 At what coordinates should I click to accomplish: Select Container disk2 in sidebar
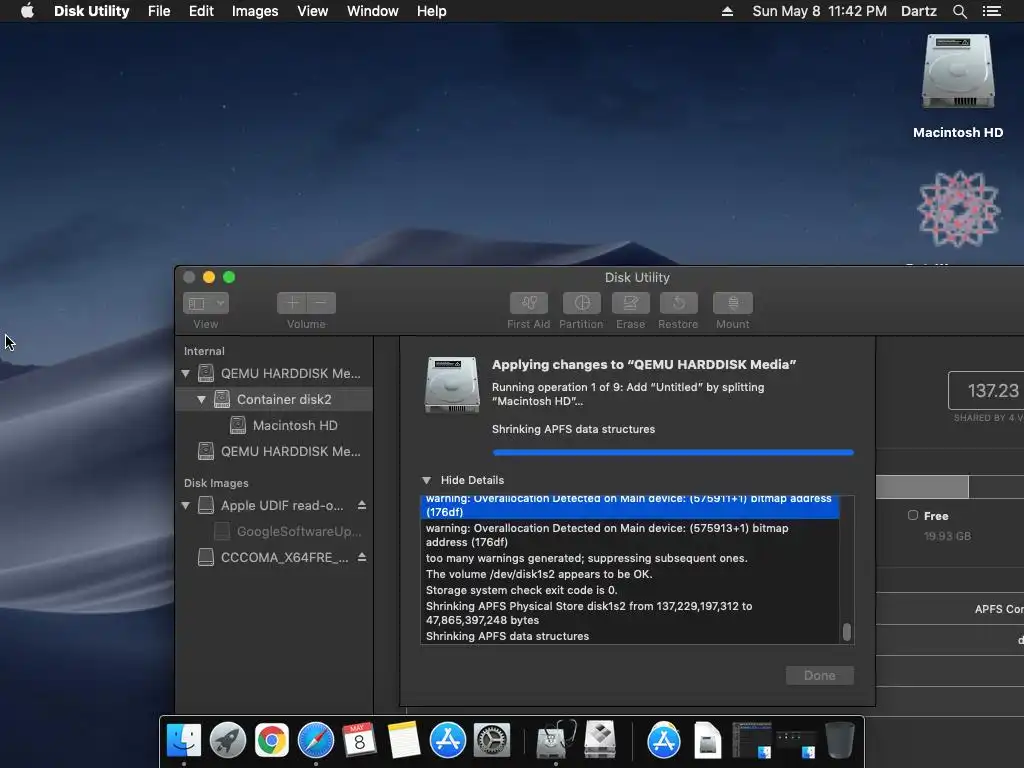click(274, 399)
